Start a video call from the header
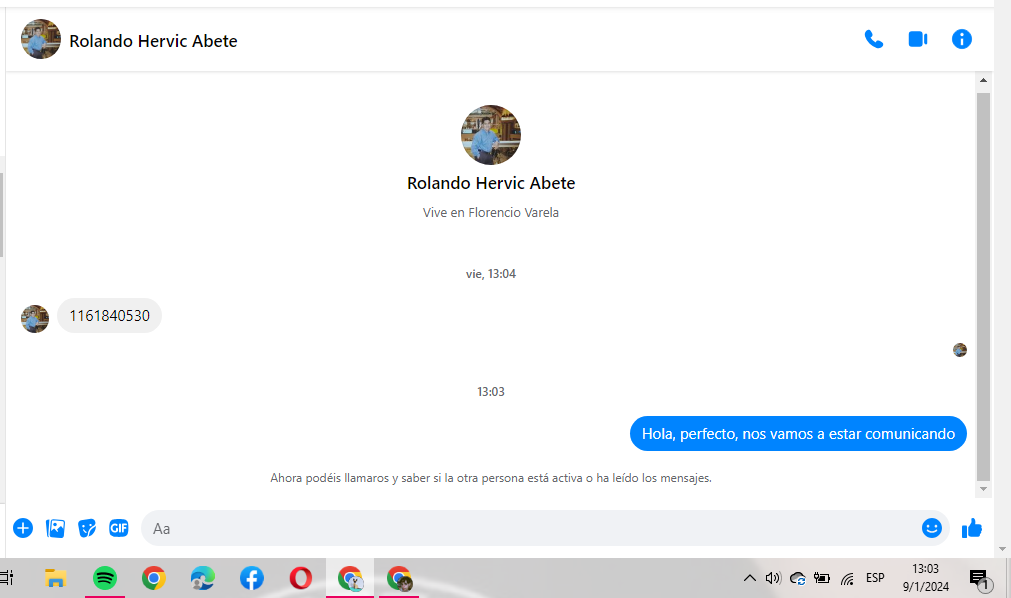This screenshot has height=598, width=1011. [917, 39]
